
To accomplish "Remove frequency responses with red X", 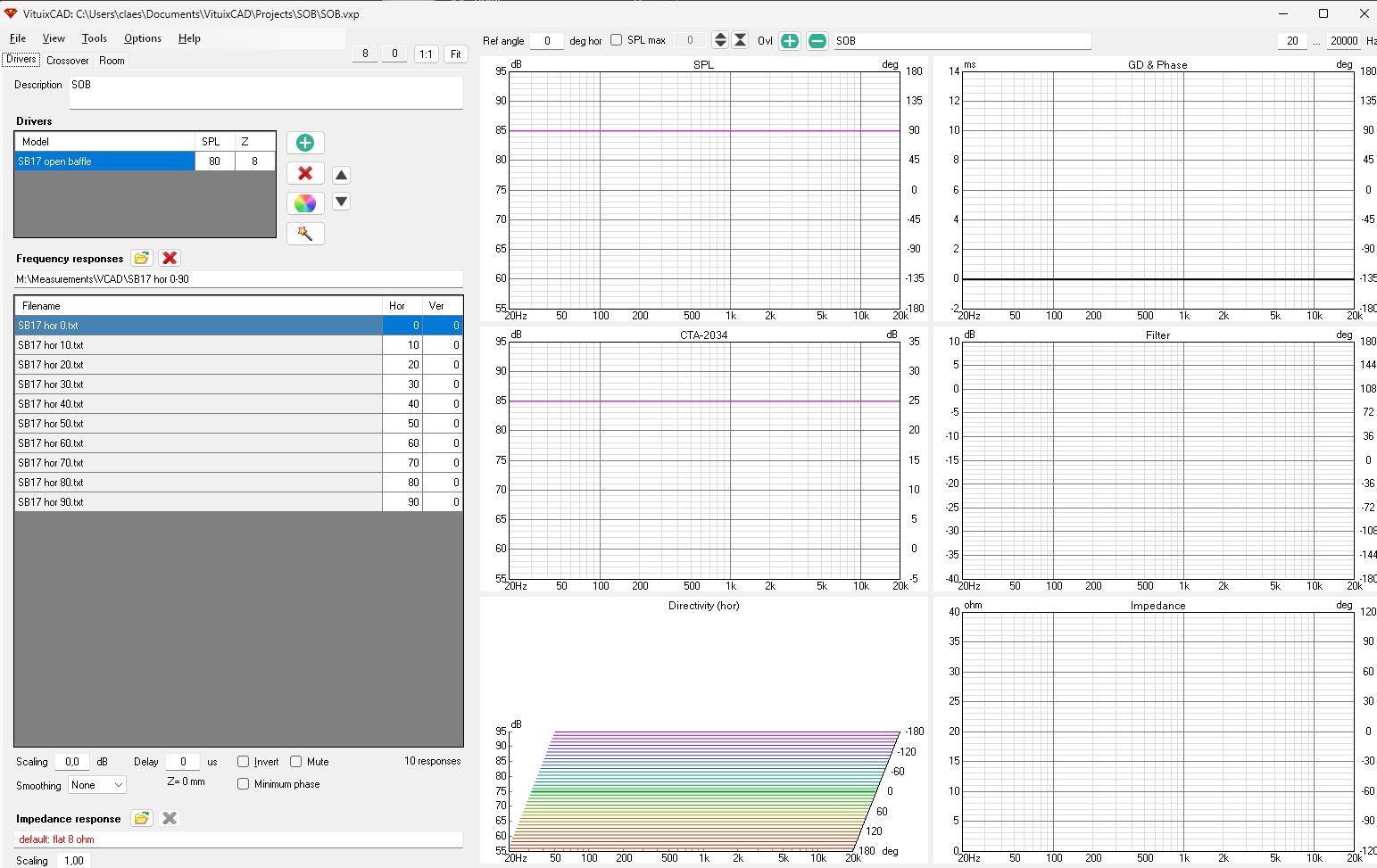I will 170,258.
